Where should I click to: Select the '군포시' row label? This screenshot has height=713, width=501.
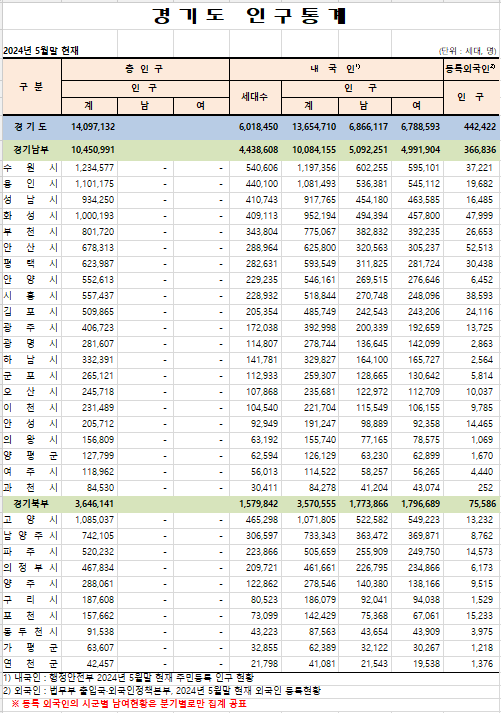pyautogui.click(x=30, y=376)
